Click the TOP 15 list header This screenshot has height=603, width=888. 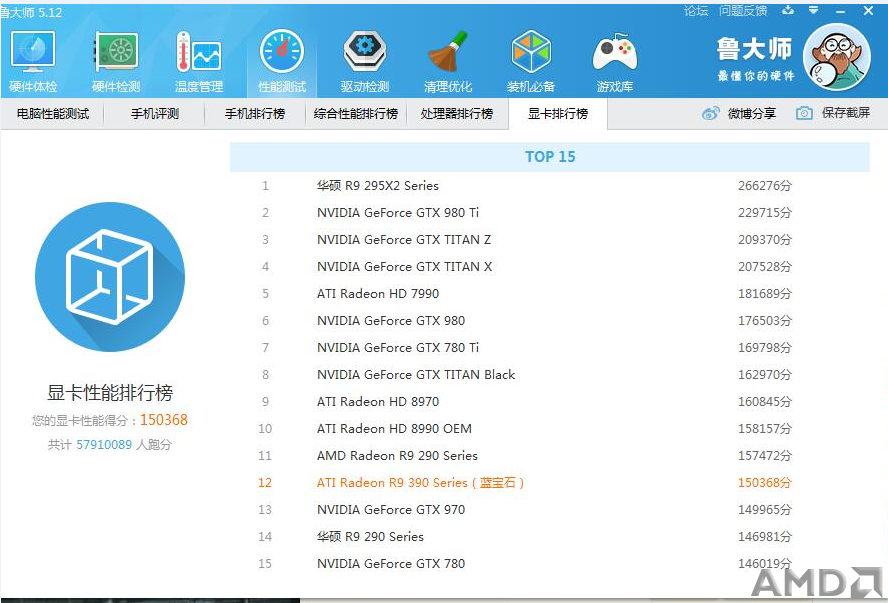550,157
